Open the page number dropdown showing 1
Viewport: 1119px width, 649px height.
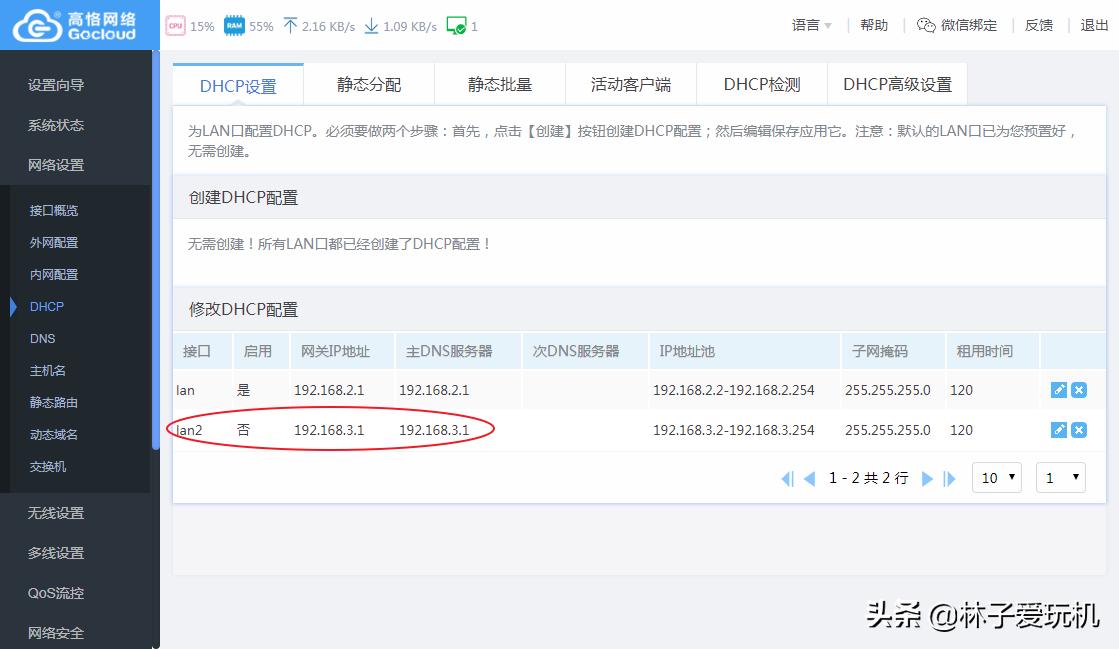pyautogui.click(x=1060, y=477)
